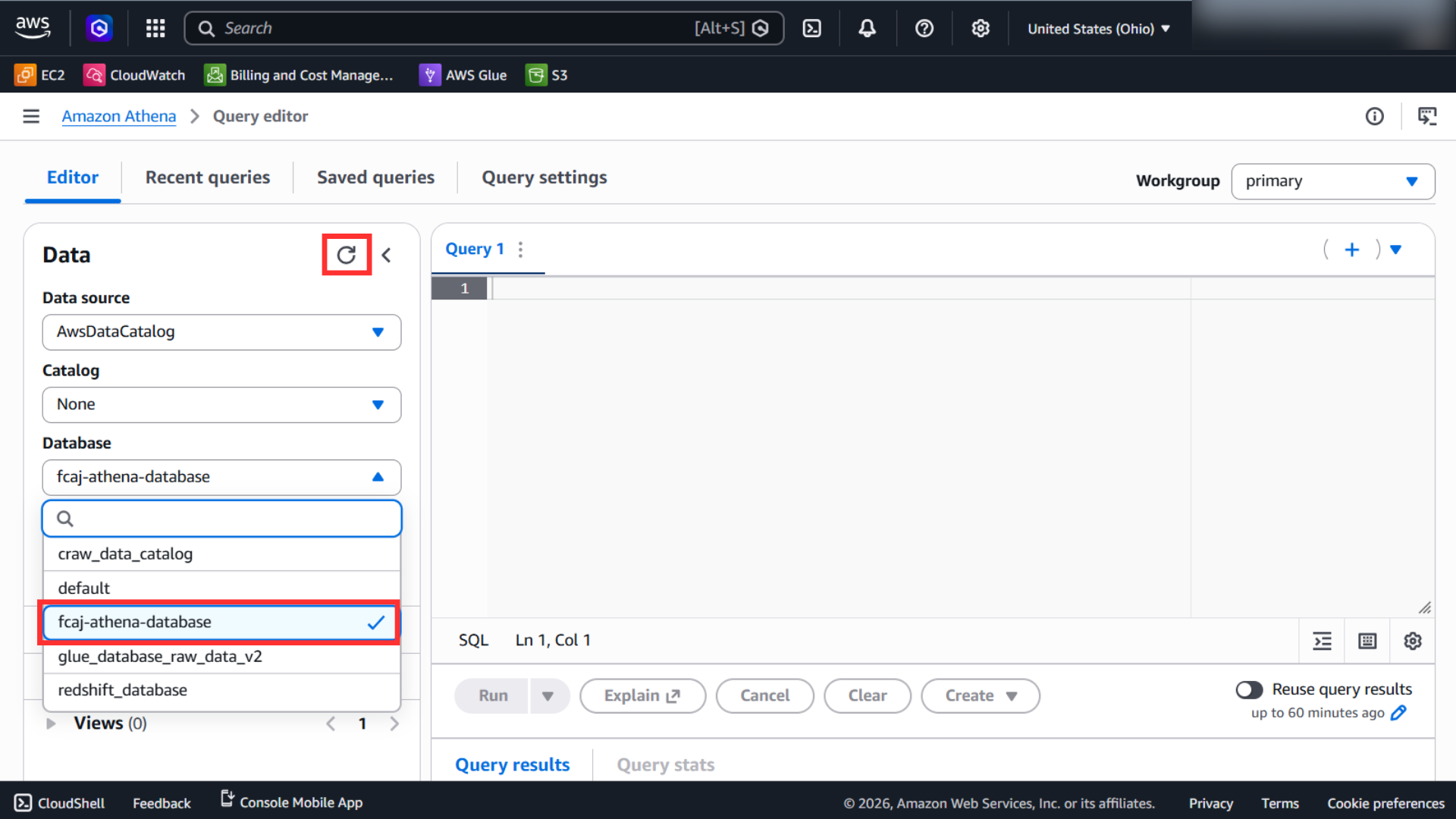Open Console Mobile App link
Image resolution: width=1456 pixels, height=819 pixels.
click(x=291, y=802)
